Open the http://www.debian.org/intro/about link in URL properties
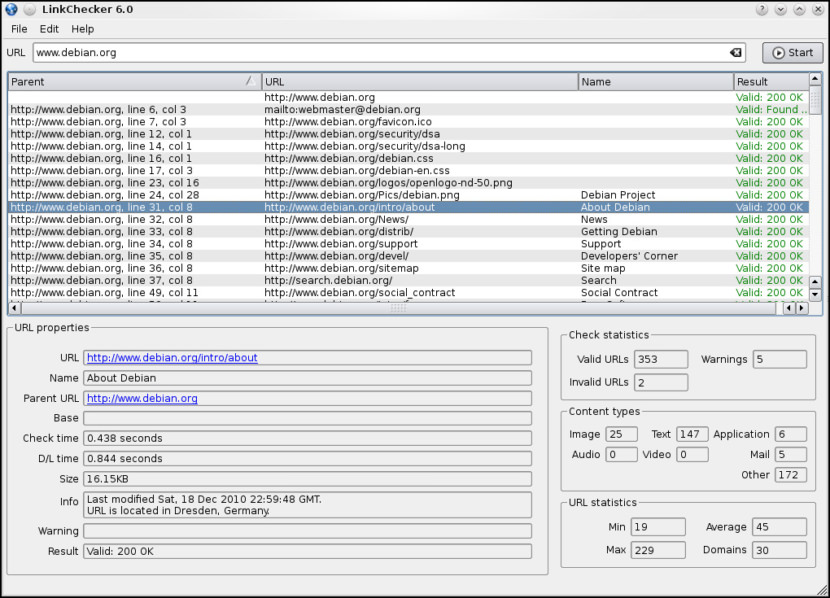The image size is (830, 598). 172,358
